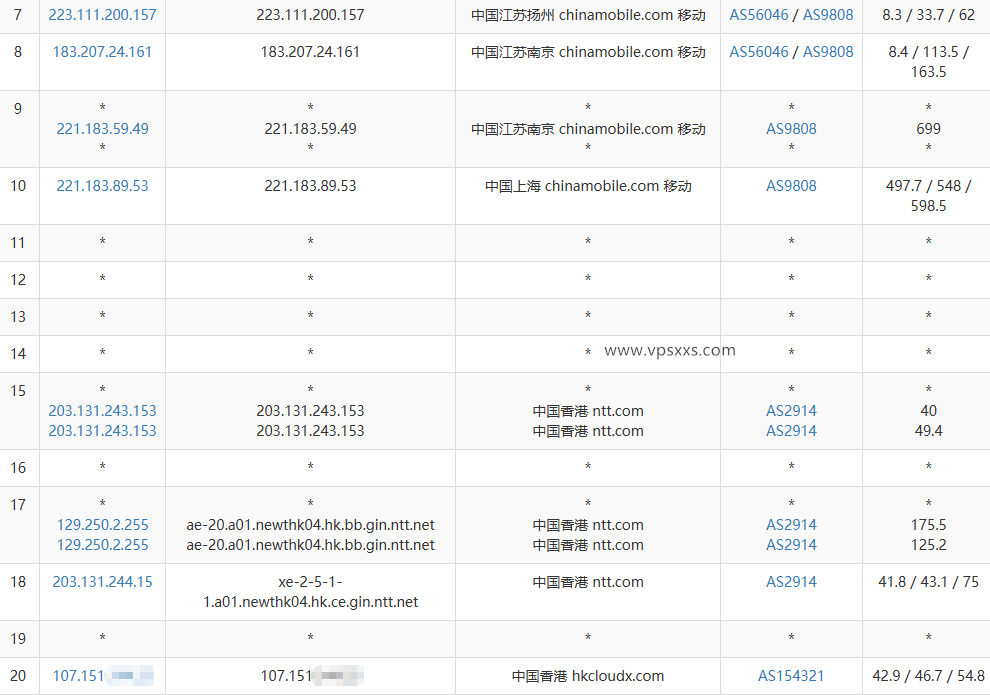Click AS2914 link beside latency 40

click(791, 411)
